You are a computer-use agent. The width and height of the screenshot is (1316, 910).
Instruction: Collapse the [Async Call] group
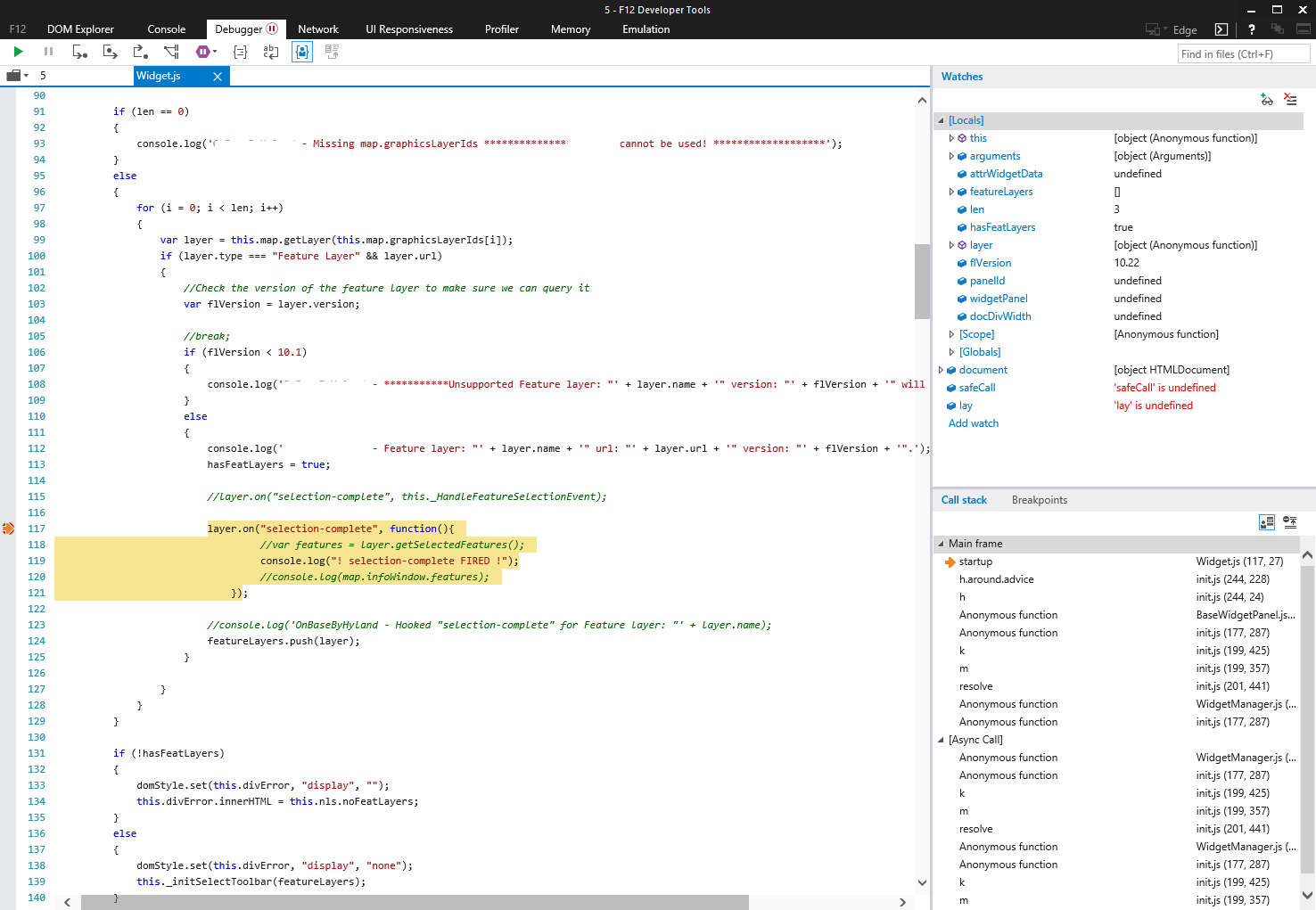[940, 740]
